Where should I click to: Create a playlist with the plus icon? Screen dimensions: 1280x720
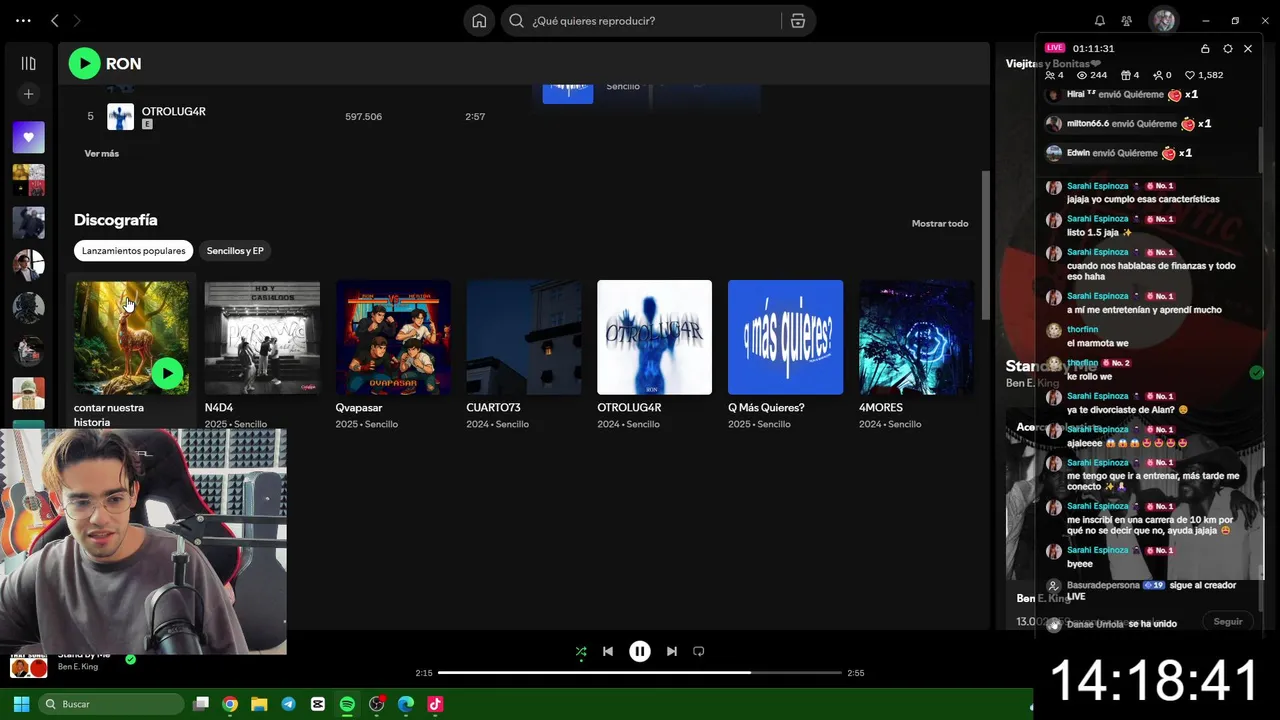click(28, 94)
